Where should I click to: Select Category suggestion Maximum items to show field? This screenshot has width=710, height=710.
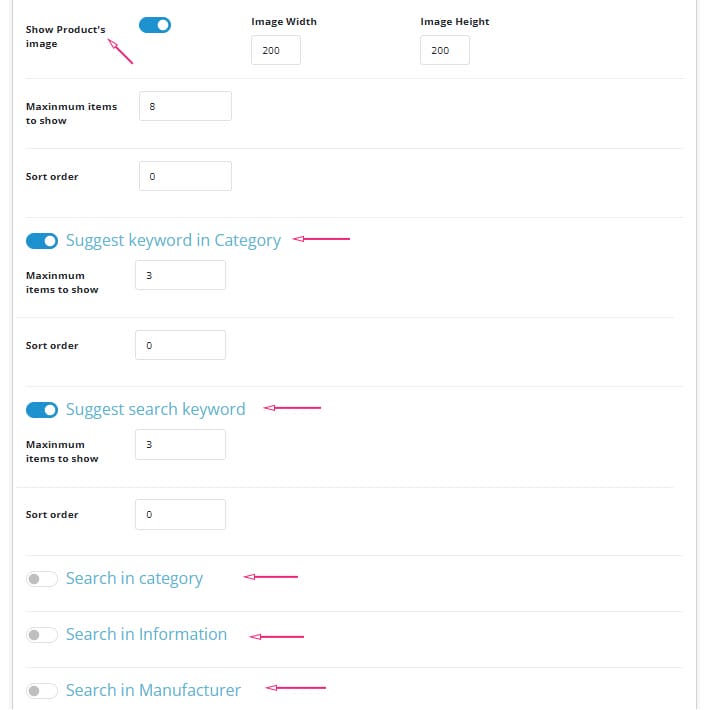[180, 275]
